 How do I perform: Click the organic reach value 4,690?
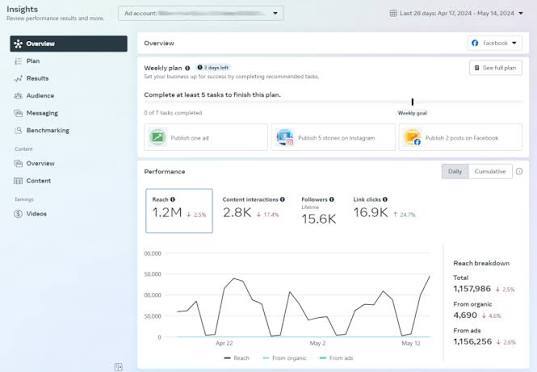[465, 315]
